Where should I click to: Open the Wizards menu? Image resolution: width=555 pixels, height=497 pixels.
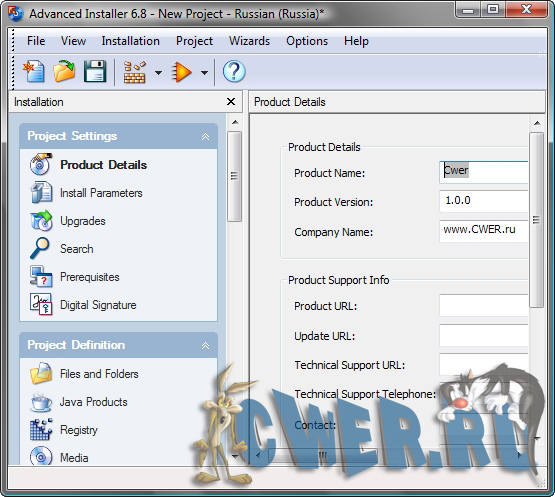(x=249, y=41)
